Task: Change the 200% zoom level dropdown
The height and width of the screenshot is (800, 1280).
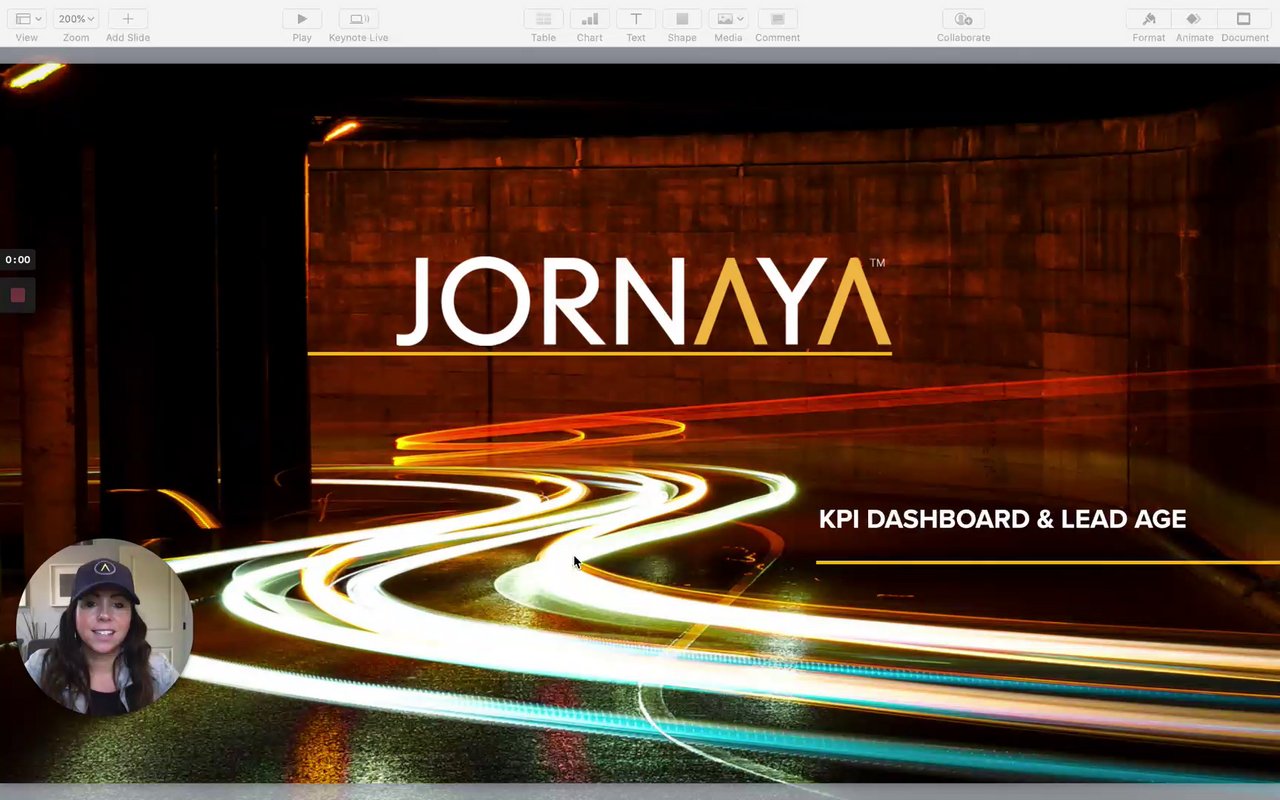Action: click(76, 19)
